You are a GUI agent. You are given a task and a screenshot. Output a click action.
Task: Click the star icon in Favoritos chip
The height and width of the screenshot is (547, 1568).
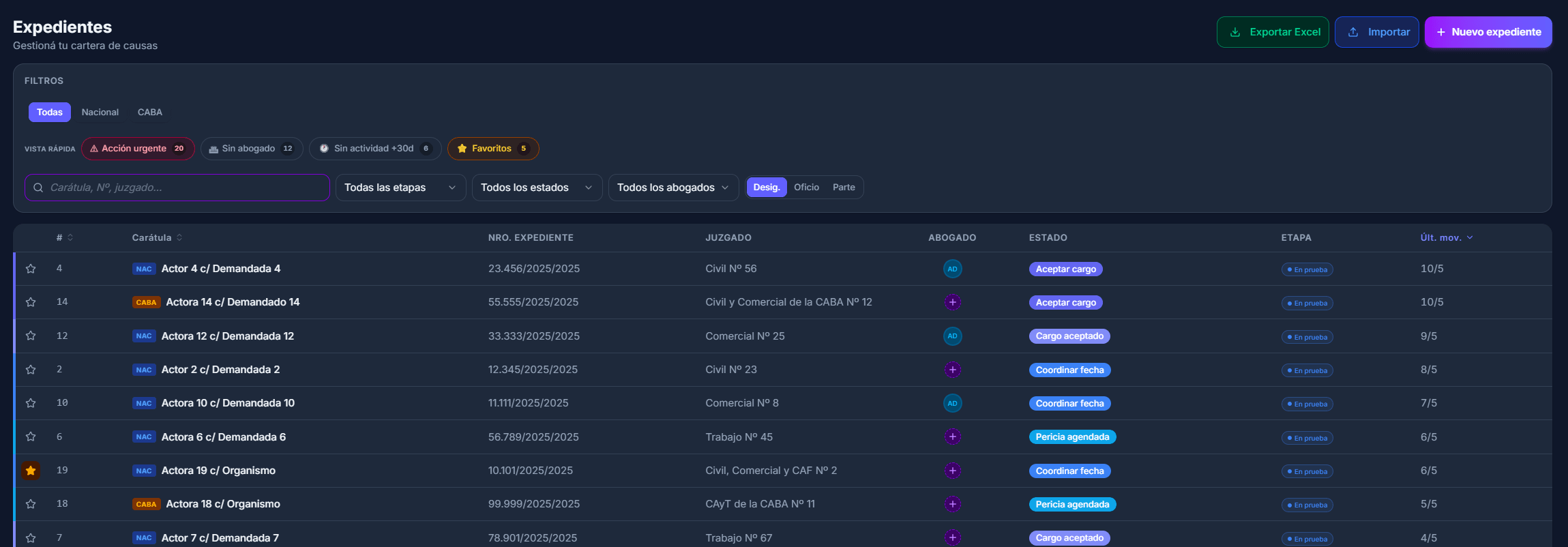[x=462, y=149]
